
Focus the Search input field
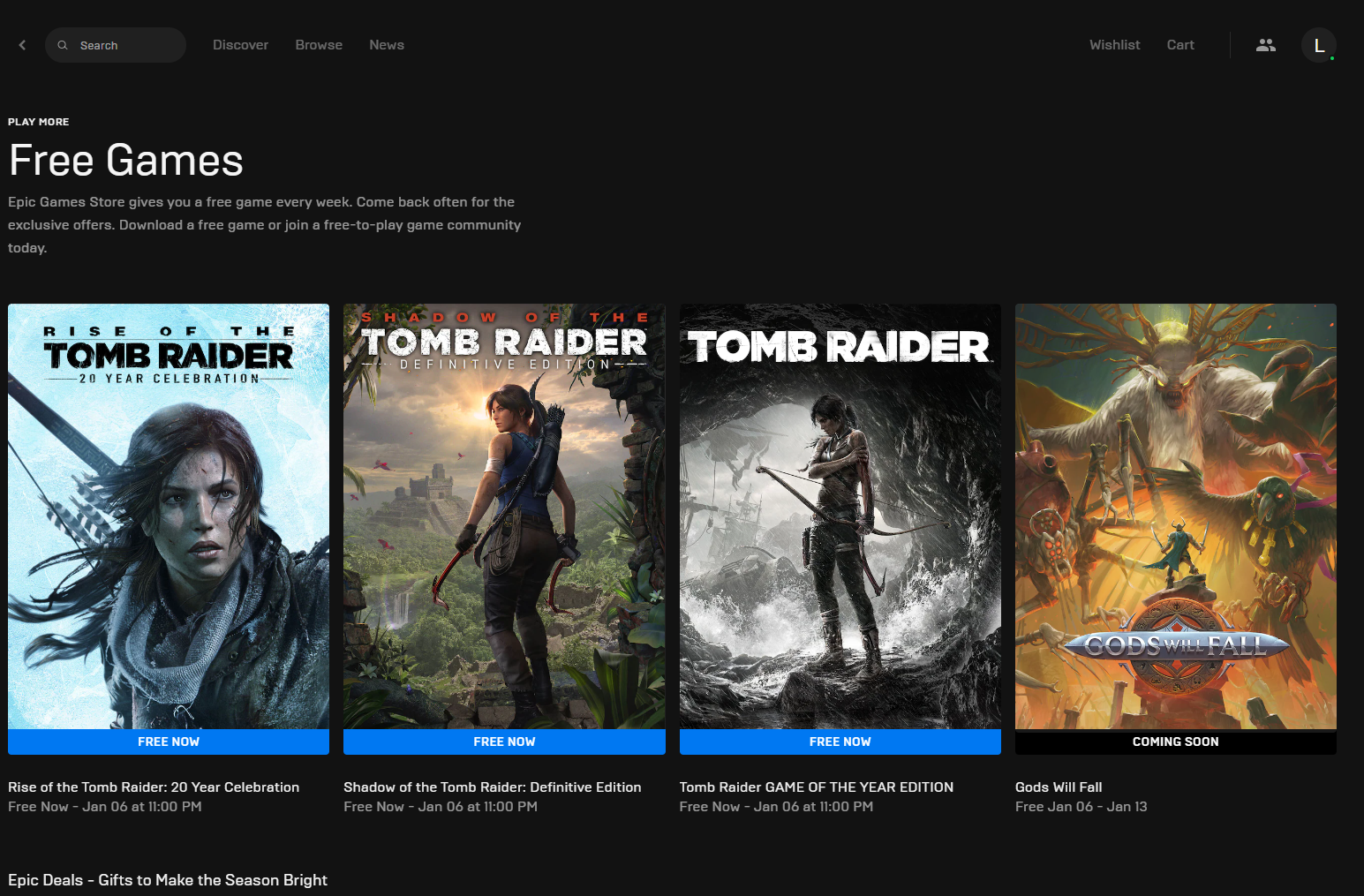pos(116,45)
